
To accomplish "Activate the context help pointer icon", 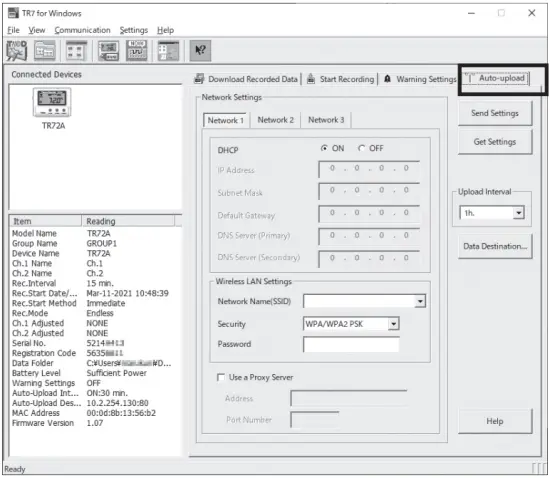I will 200,51.
